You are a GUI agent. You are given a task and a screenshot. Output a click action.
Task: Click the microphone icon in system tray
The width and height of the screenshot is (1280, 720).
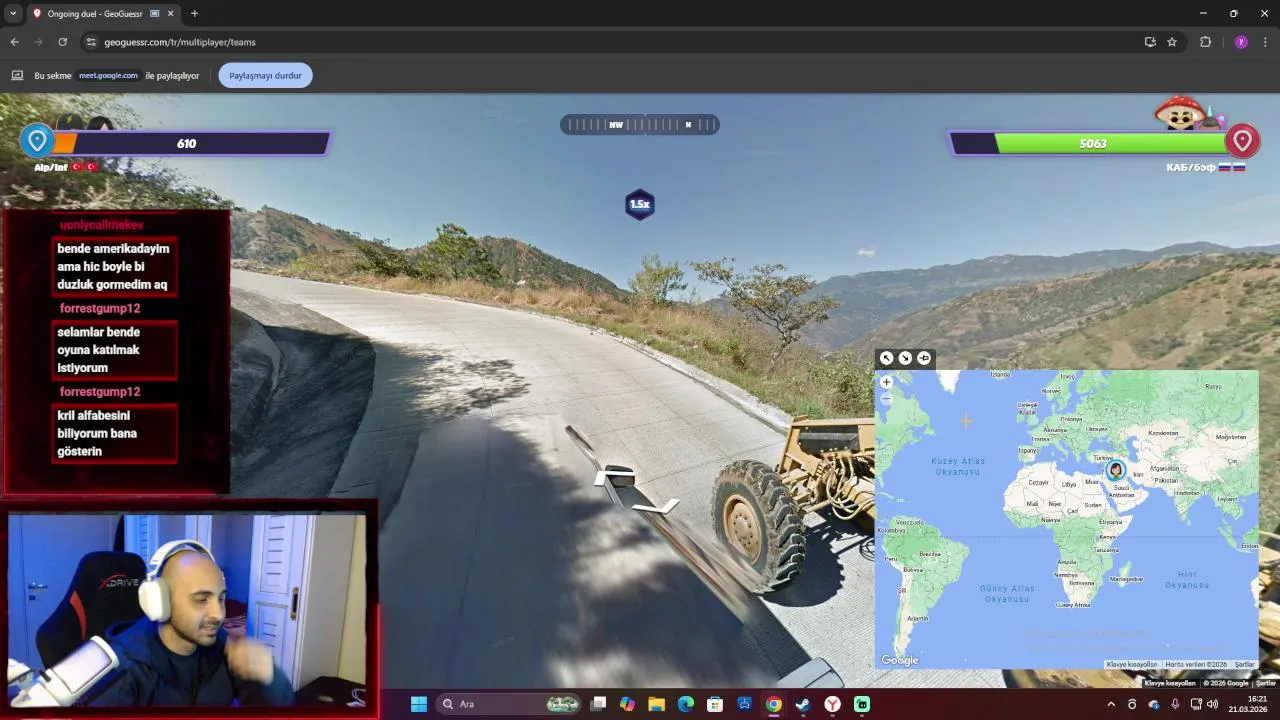coord(1175,704)
